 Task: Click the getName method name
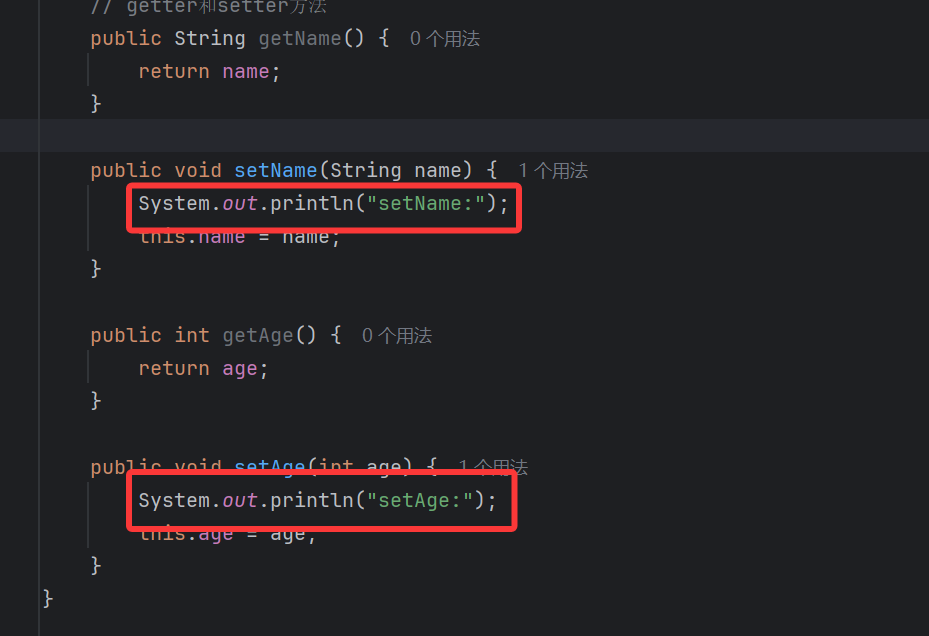pyautogui.click(x=300, y=39)
